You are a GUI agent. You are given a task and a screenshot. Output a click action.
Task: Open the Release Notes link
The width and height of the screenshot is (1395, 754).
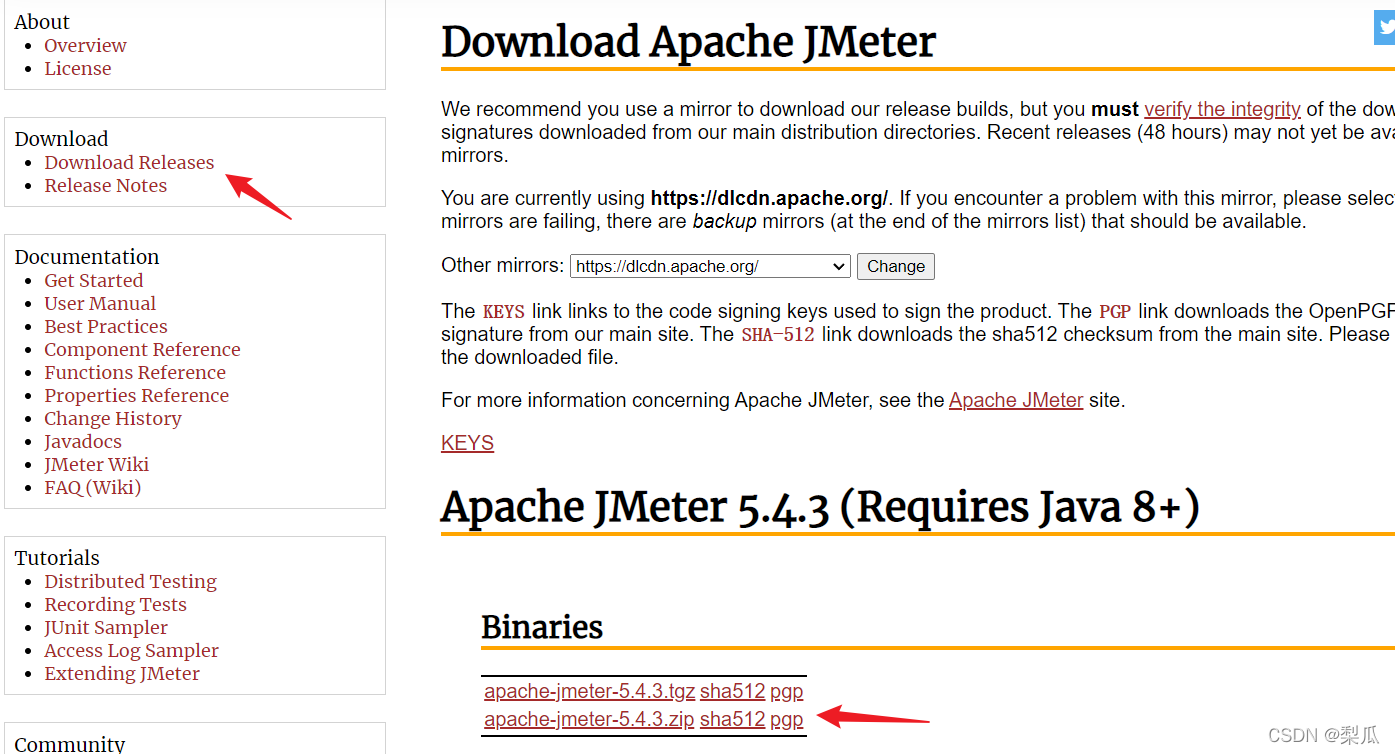point(105,185)
